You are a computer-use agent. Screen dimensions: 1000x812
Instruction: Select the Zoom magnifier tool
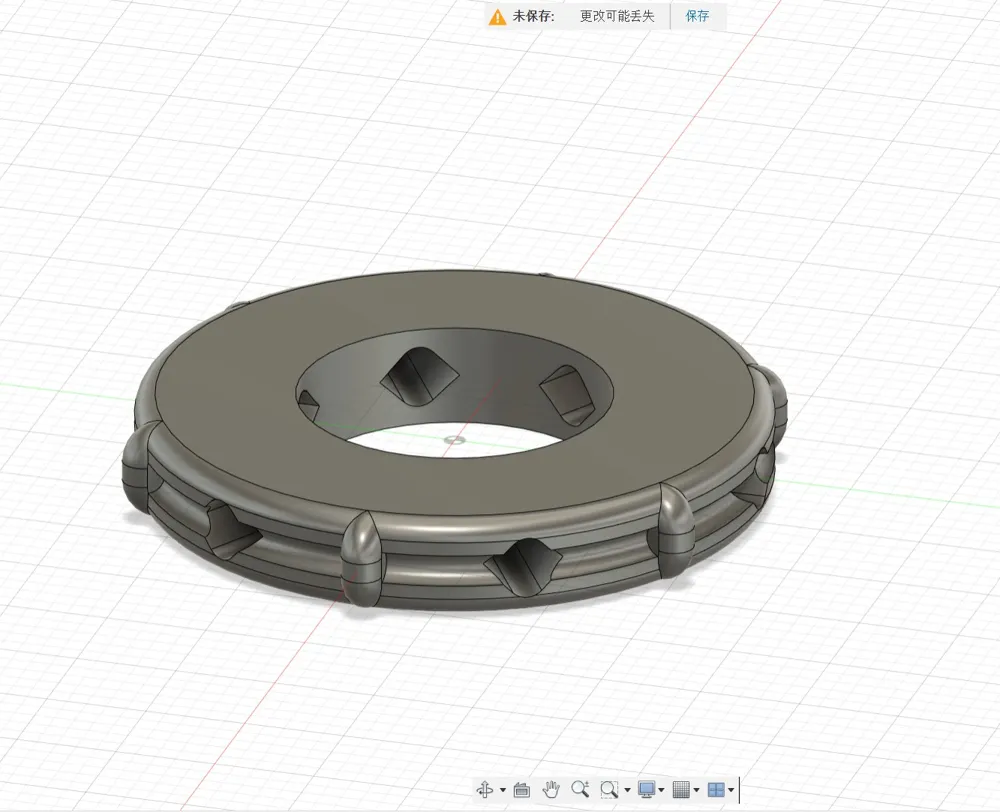580,789
